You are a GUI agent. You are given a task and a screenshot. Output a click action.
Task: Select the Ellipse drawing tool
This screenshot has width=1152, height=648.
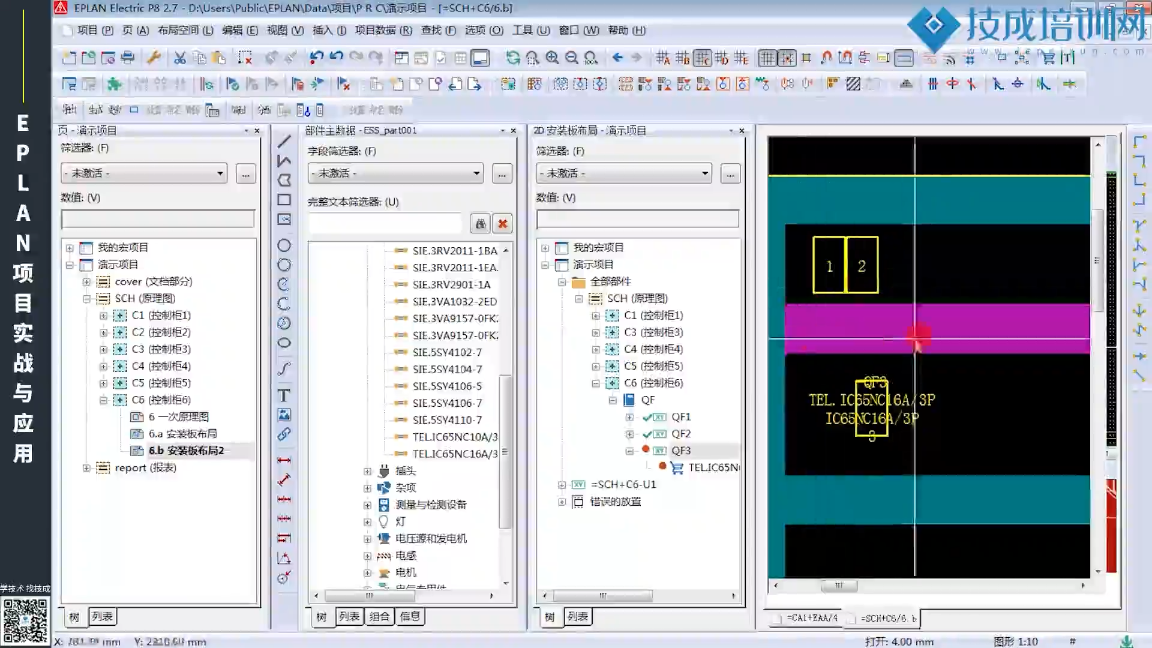[x=284, y=342]
